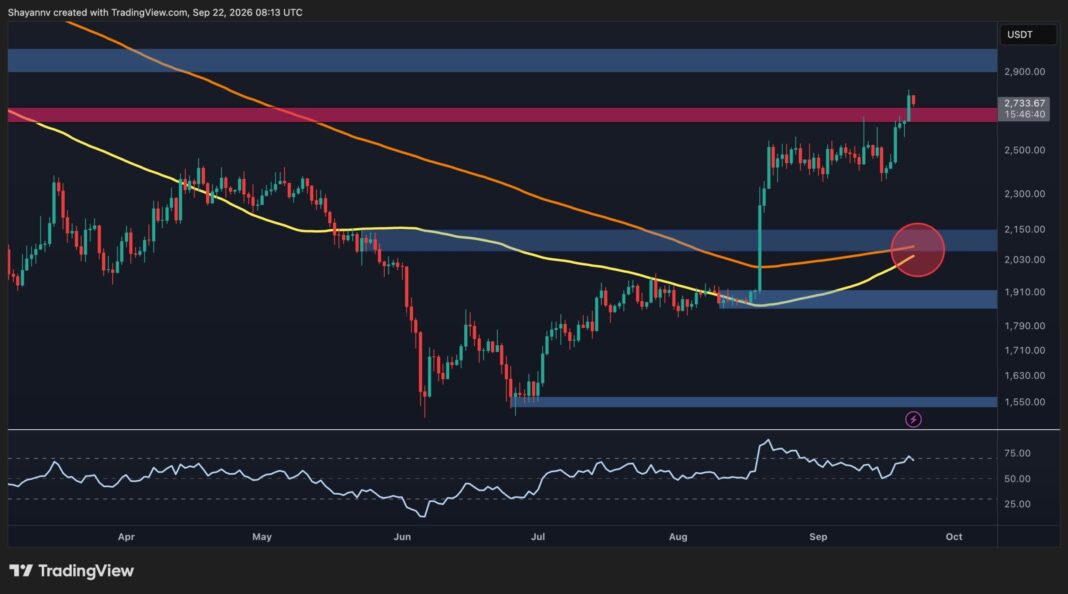Click the RSI 25.00 level label
Screen dimensions: 1068x594
click(x=1017, y=504)
